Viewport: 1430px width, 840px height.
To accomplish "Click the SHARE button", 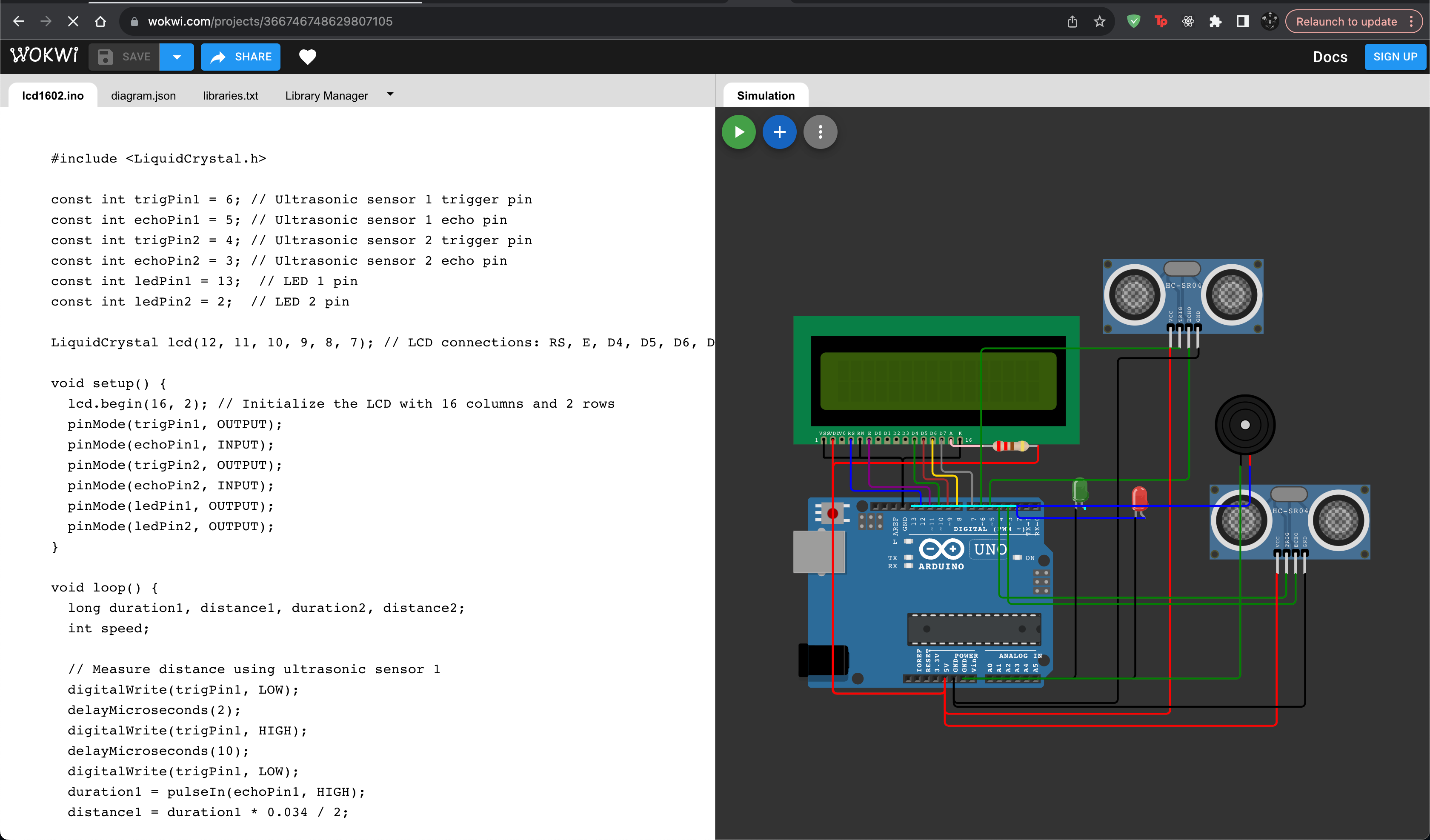I will pos(240,57).
